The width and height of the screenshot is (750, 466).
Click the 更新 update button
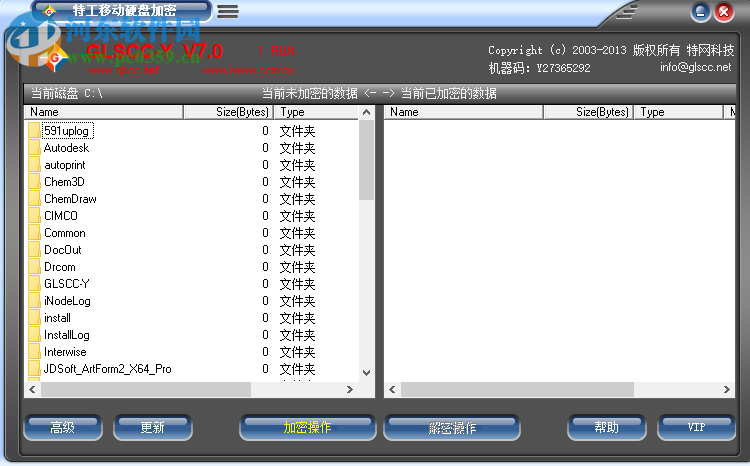(x=153, y=427)
